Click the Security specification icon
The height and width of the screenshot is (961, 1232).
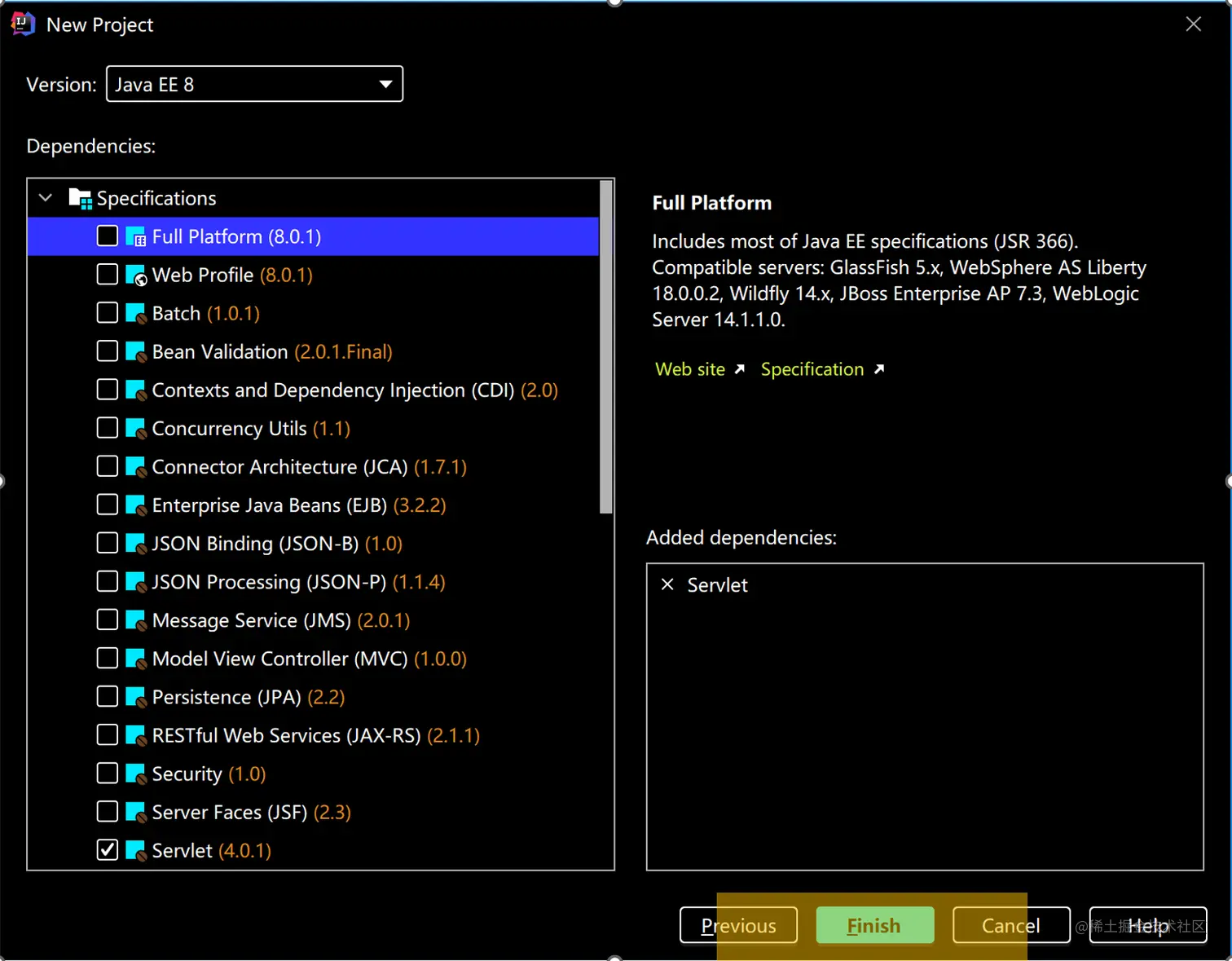coord(135,773)
